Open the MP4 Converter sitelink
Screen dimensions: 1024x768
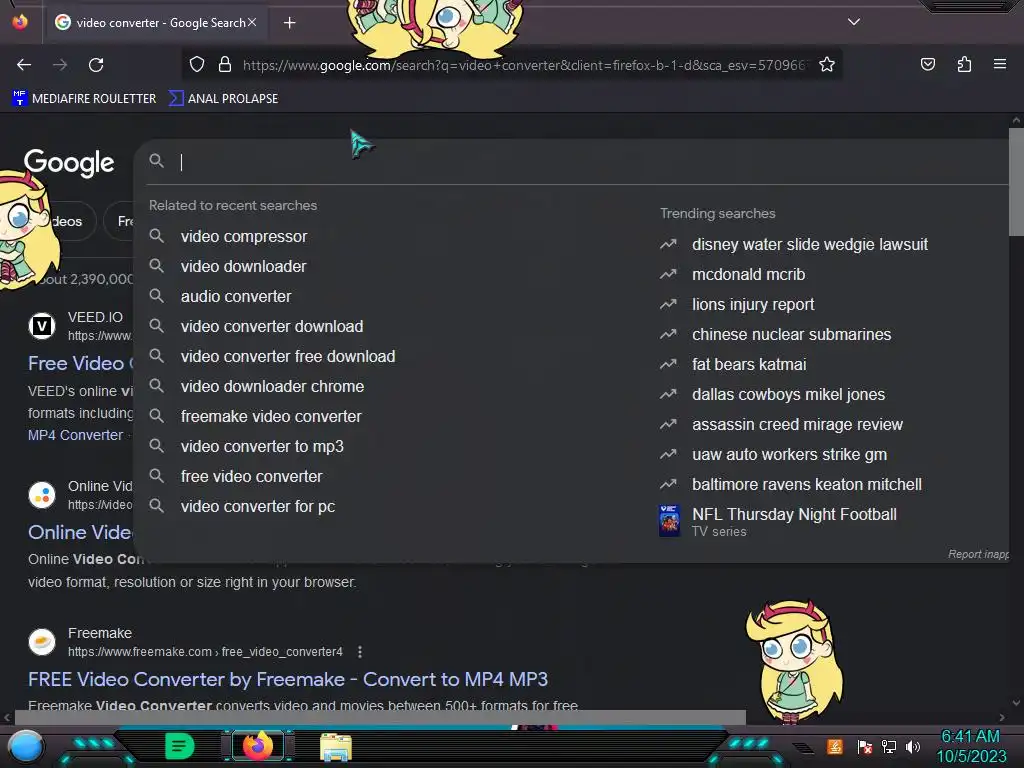click(x=75, y=435)
